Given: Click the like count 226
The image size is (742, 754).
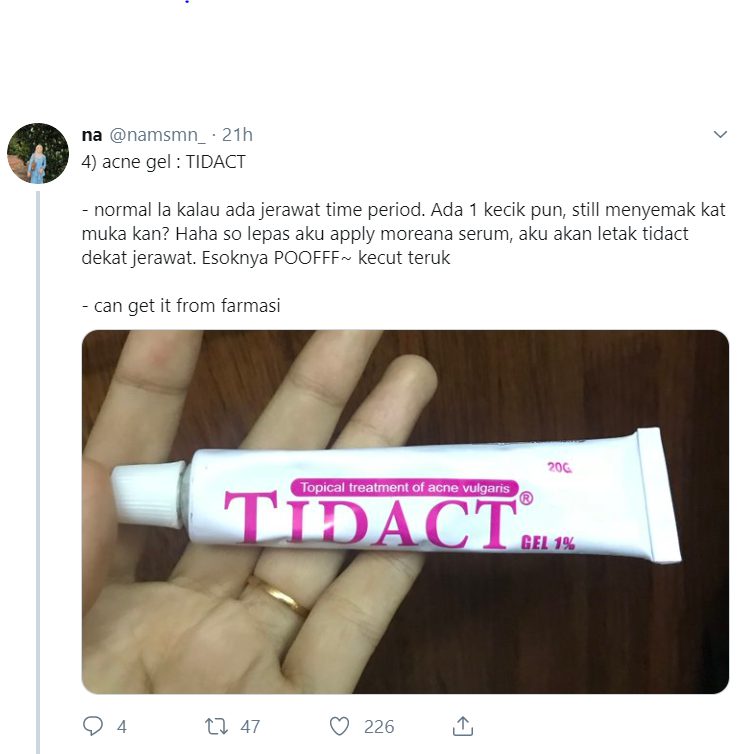Looking at the screenshot, I should pos(378,727).
